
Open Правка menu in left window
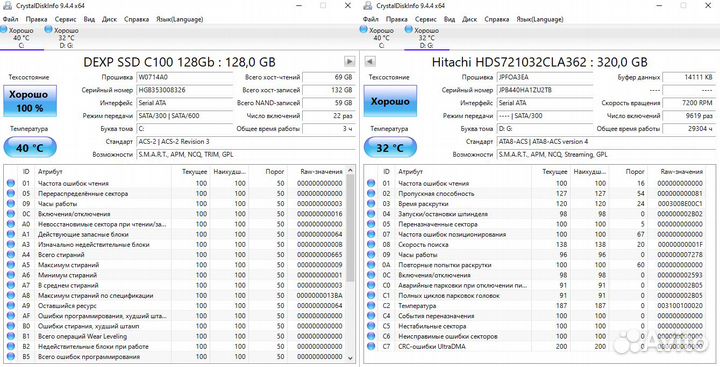(x=36, y=19)
